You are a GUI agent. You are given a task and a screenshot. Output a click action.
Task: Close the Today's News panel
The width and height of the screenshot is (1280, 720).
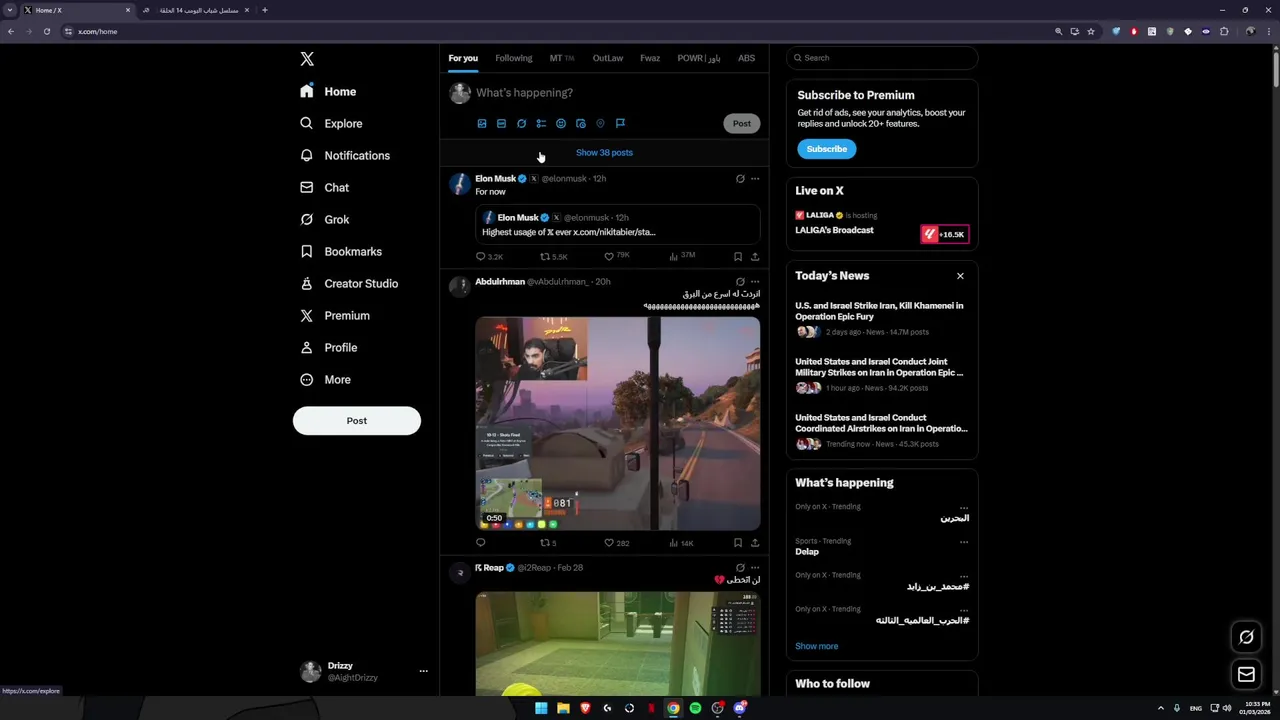tap(960, 276)
